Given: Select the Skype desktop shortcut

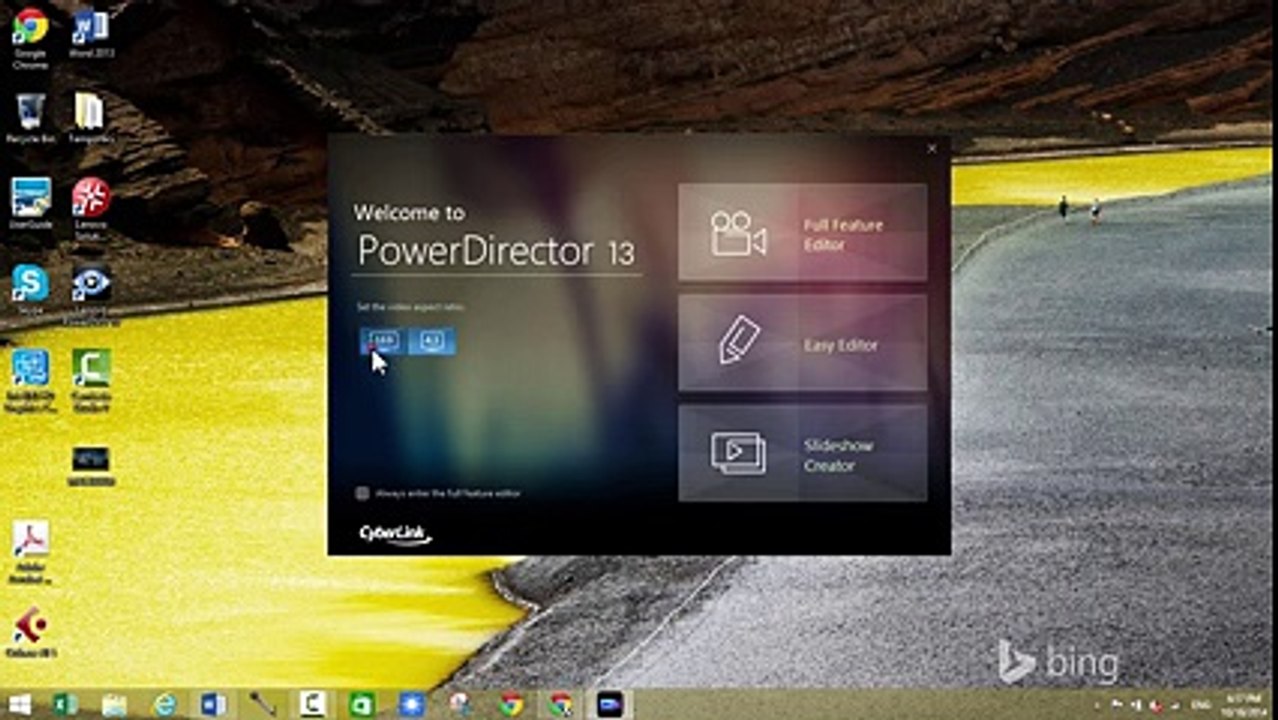Looking at the screenshot, I should tap(30, 290).
